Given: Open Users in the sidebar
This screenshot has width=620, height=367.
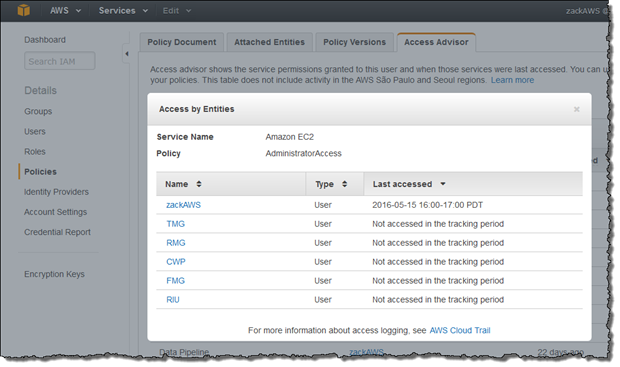Looking at the screenshot, I should (x=35, y=132).
